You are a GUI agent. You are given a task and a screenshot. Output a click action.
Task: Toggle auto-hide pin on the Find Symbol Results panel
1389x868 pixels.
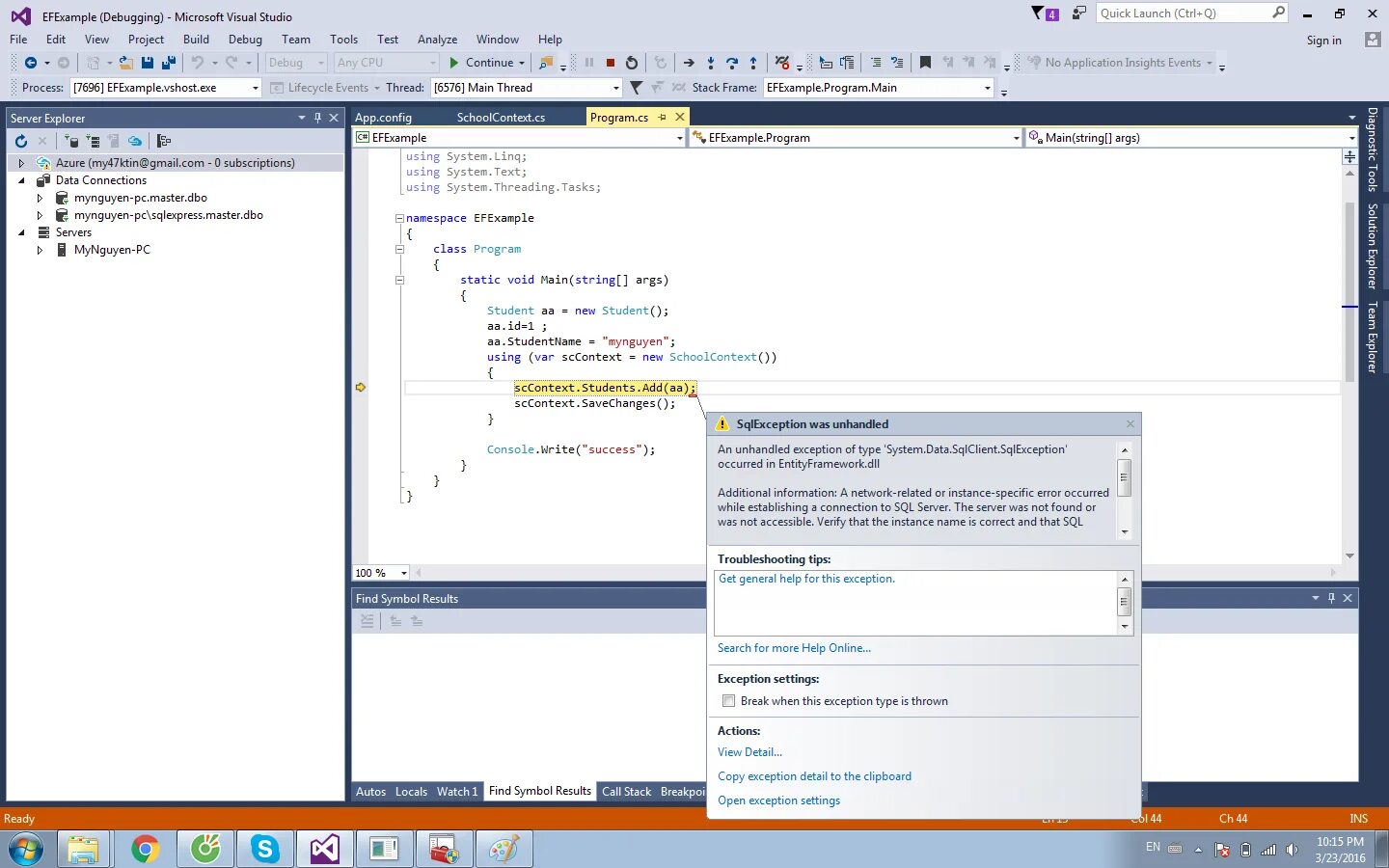(1331, 598)
